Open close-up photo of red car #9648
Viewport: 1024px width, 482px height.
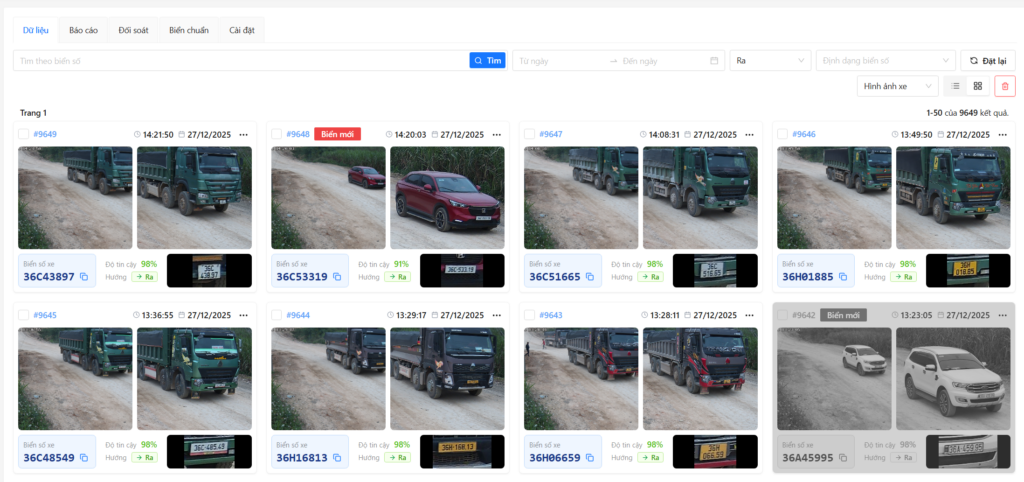coord(447,198)
